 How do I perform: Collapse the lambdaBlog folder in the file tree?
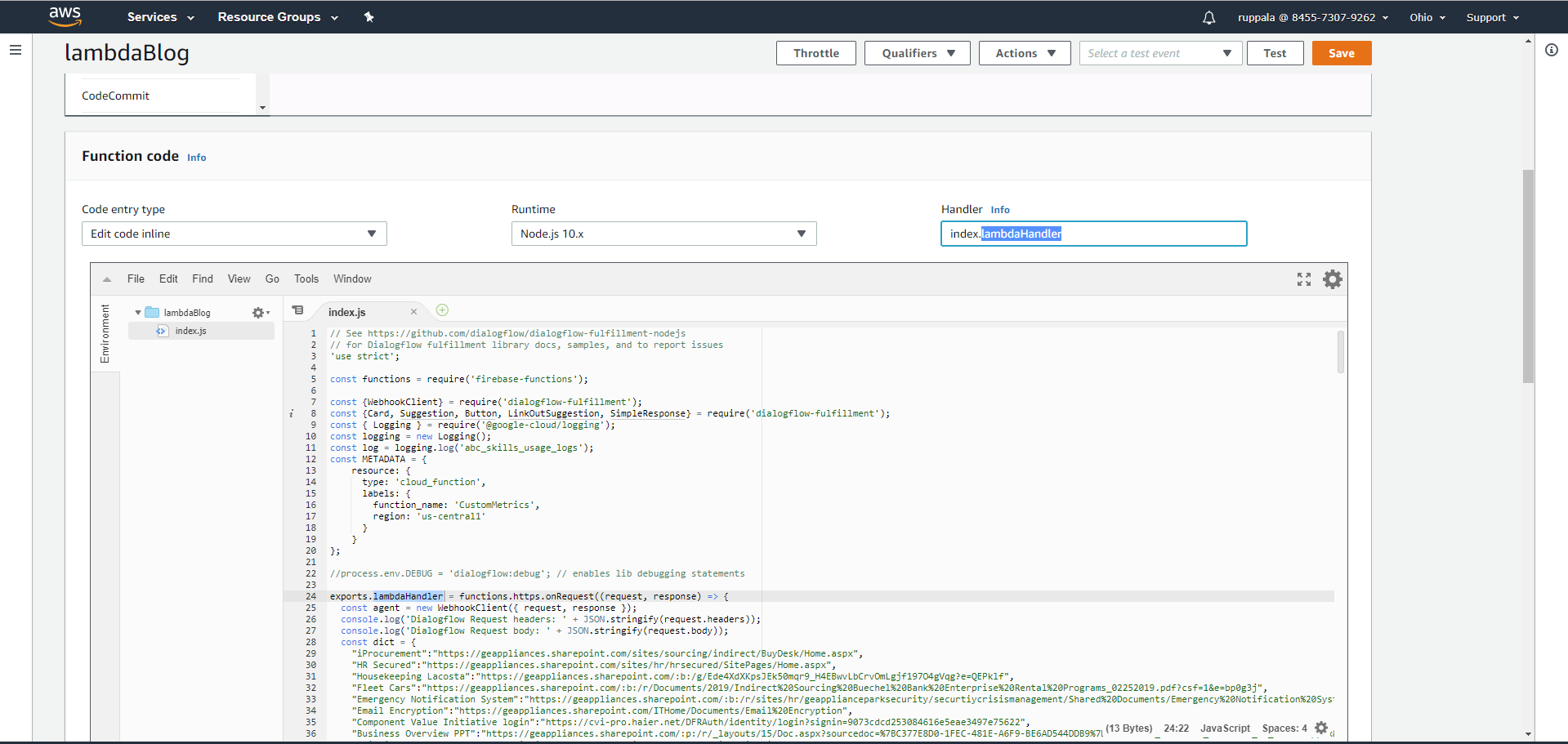pos(137,312)
